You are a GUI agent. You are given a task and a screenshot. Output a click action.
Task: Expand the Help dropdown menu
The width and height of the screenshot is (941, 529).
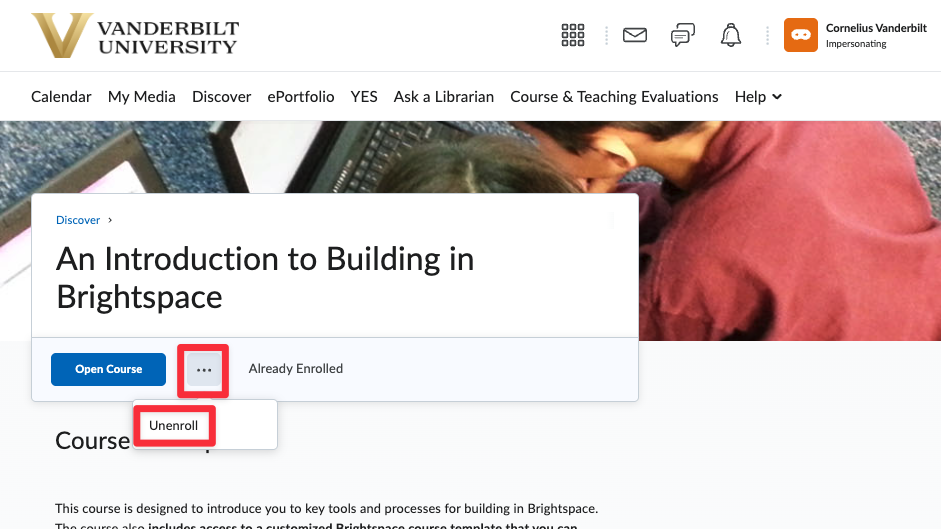[758, 97]
